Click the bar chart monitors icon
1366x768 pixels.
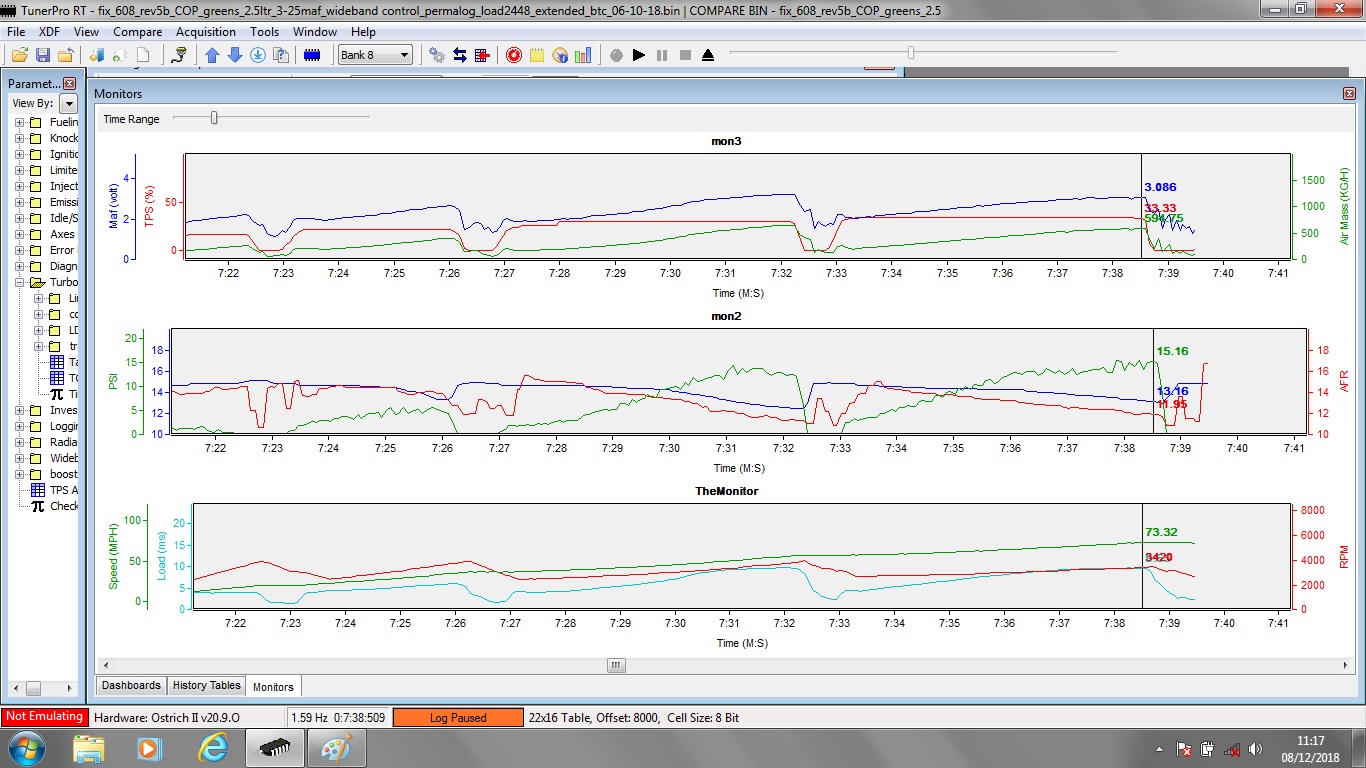click(x=583, y=55)
